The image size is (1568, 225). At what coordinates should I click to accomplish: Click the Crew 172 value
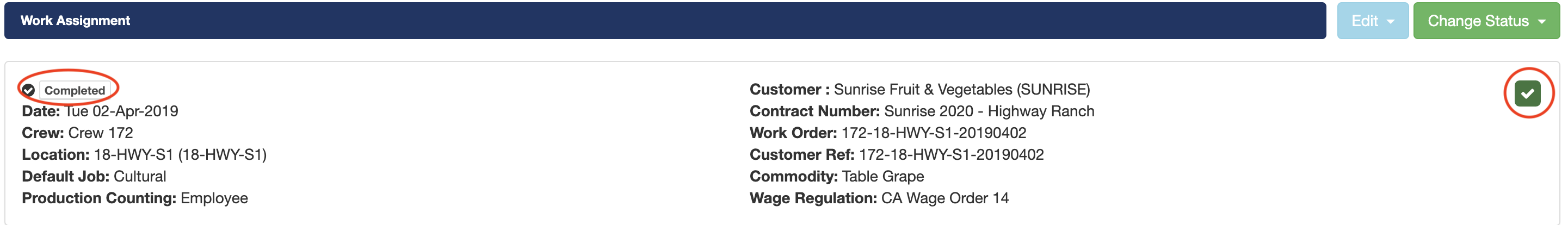pos(101,133)
